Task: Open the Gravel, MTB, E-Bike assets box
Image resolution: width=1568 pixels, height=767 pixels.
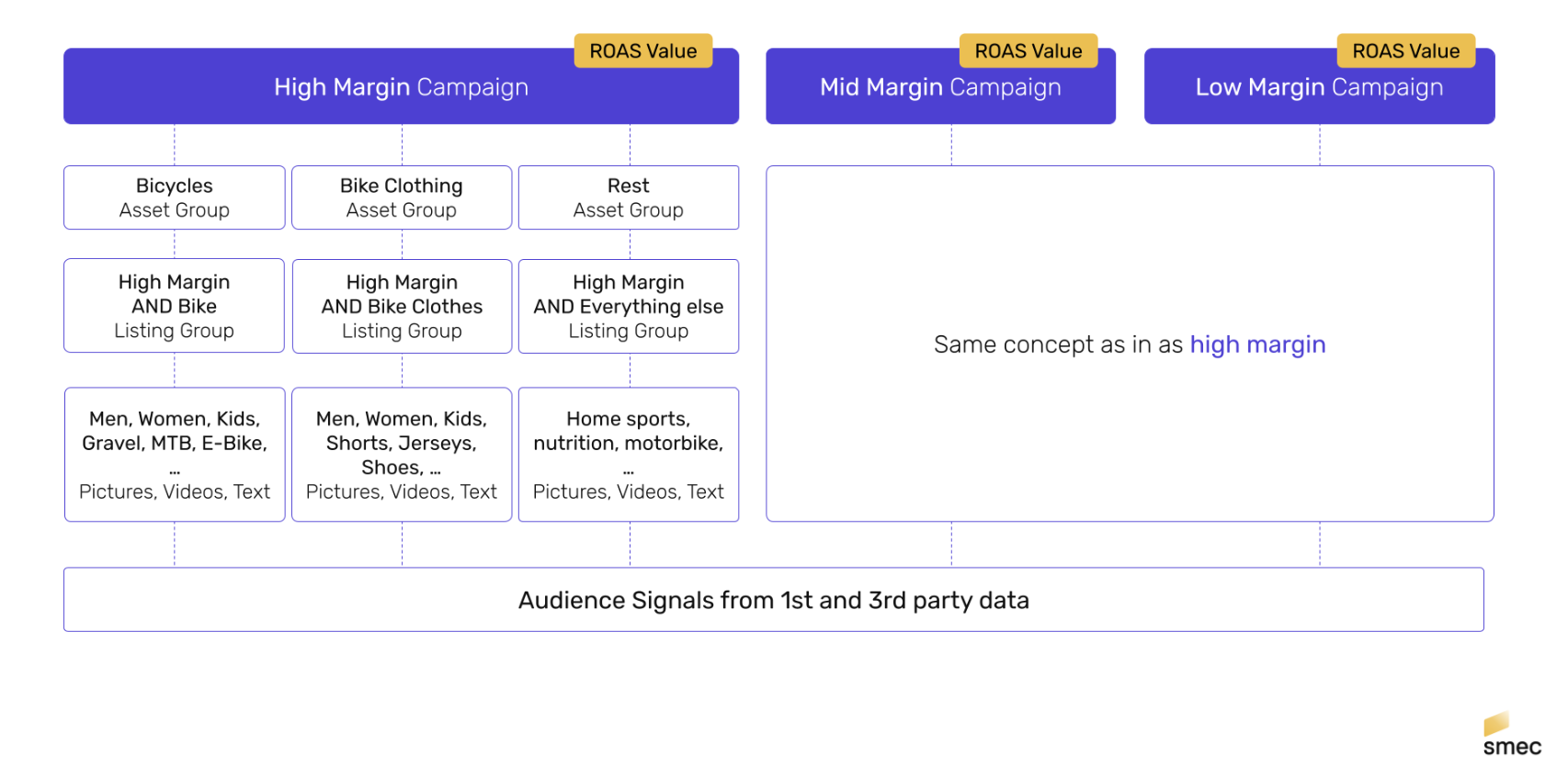Action: 174,455
